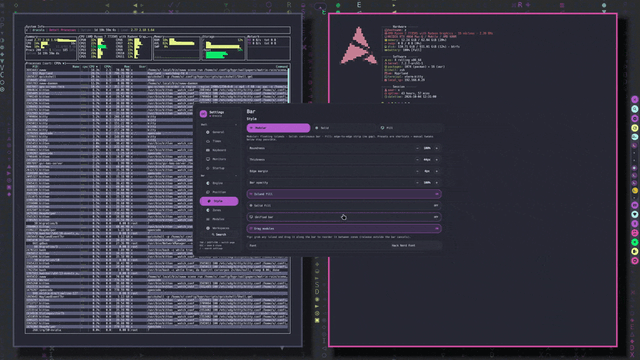Decrease the Edge margin value

pos(417,171)
